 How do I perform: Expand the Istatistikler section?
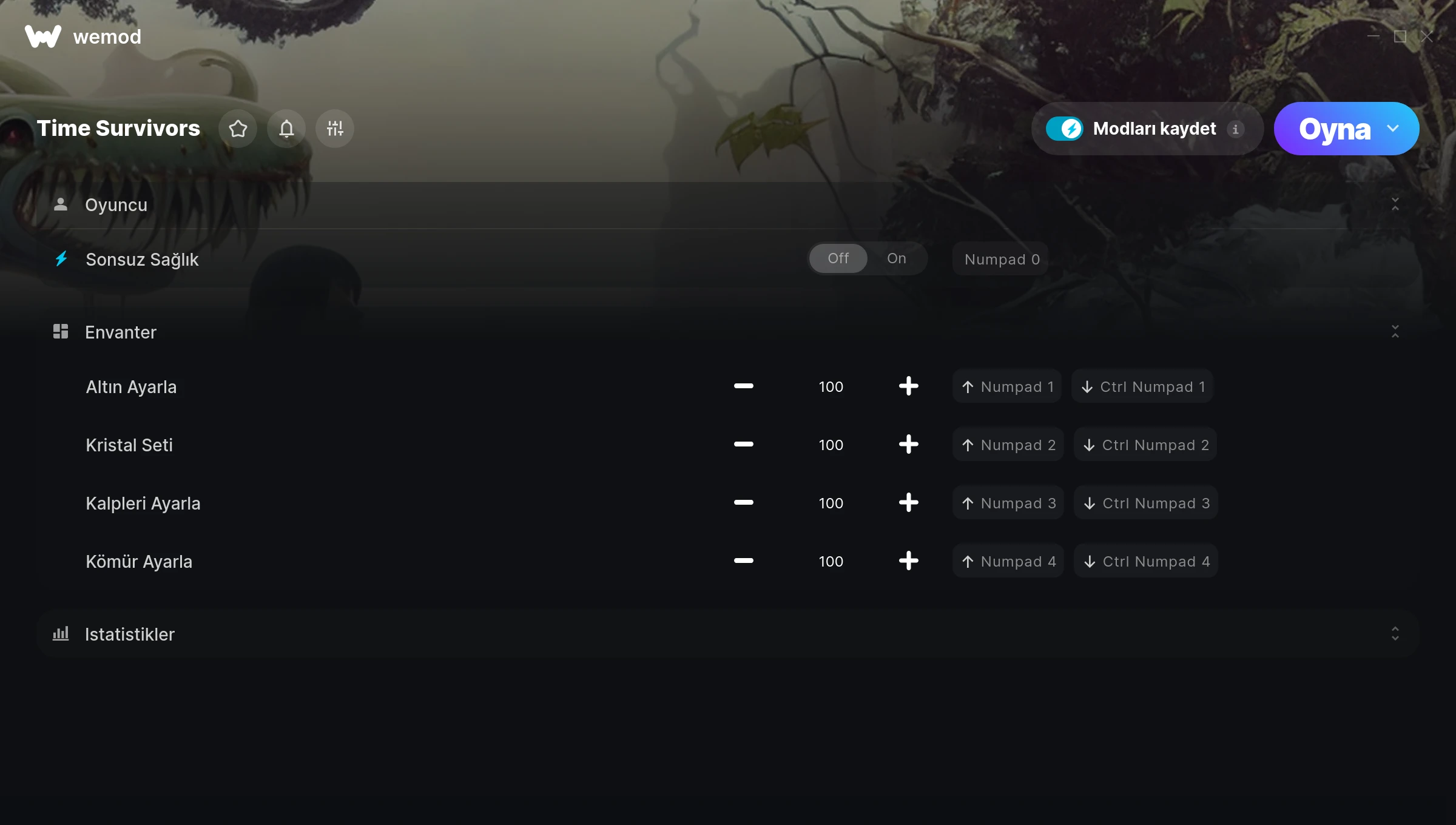[x=1395, y=634]
